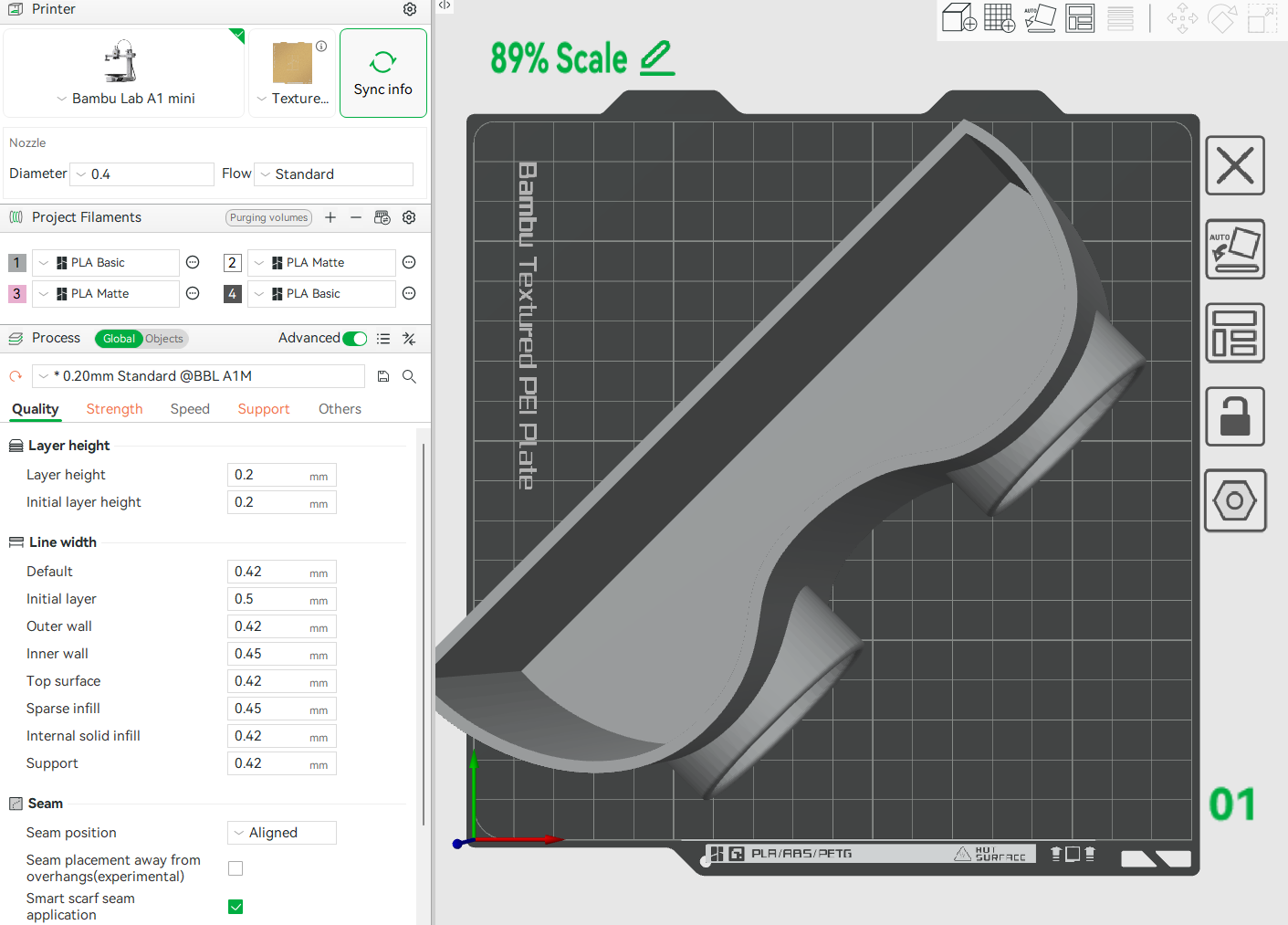The height and width of the screenshot is (925, 1288).
Task: Open printer settings gear icon
Action: [410, 9]
